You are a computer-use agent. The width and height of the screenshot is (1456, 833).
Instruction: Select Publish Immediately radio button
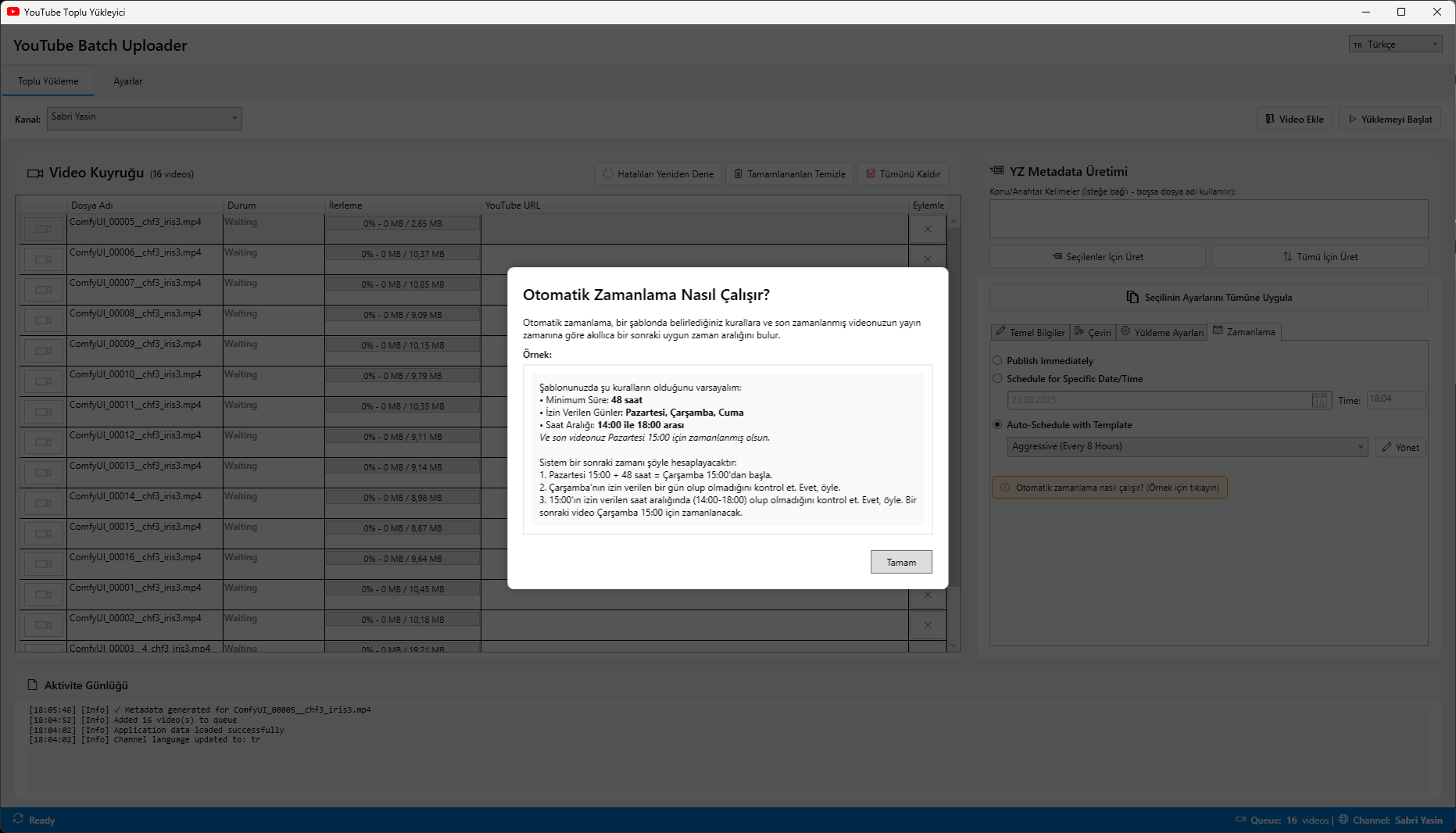pos(997,360)
